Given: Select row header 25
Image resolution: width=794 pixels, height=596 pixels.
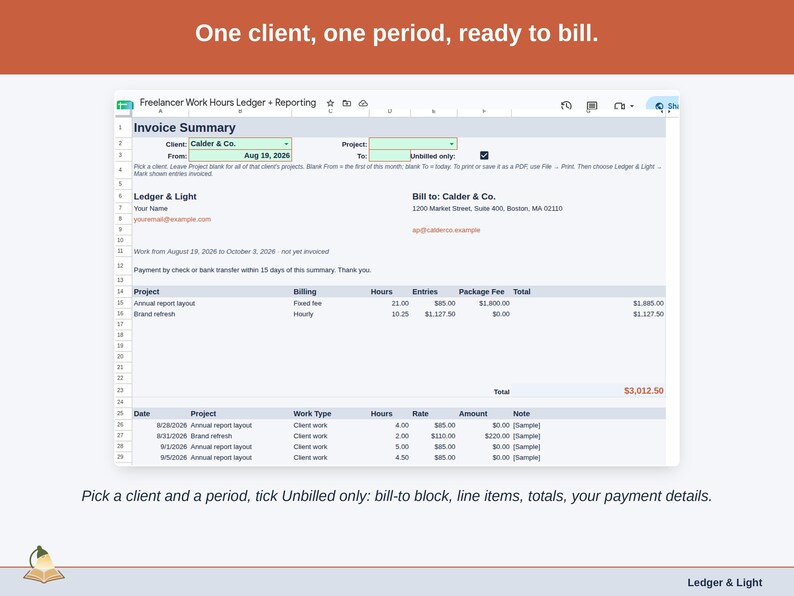Looking at the screenshot, I should [x=121, y=413].
